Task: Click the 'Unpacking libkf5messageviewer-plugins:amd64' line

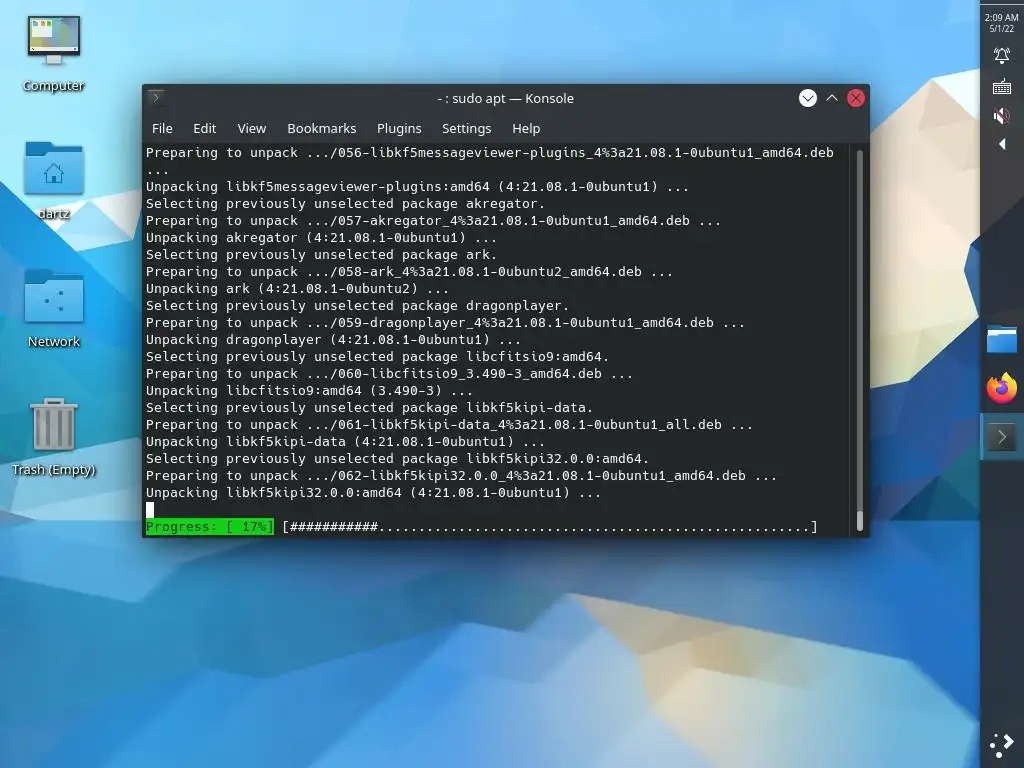Action: [417, 187]
